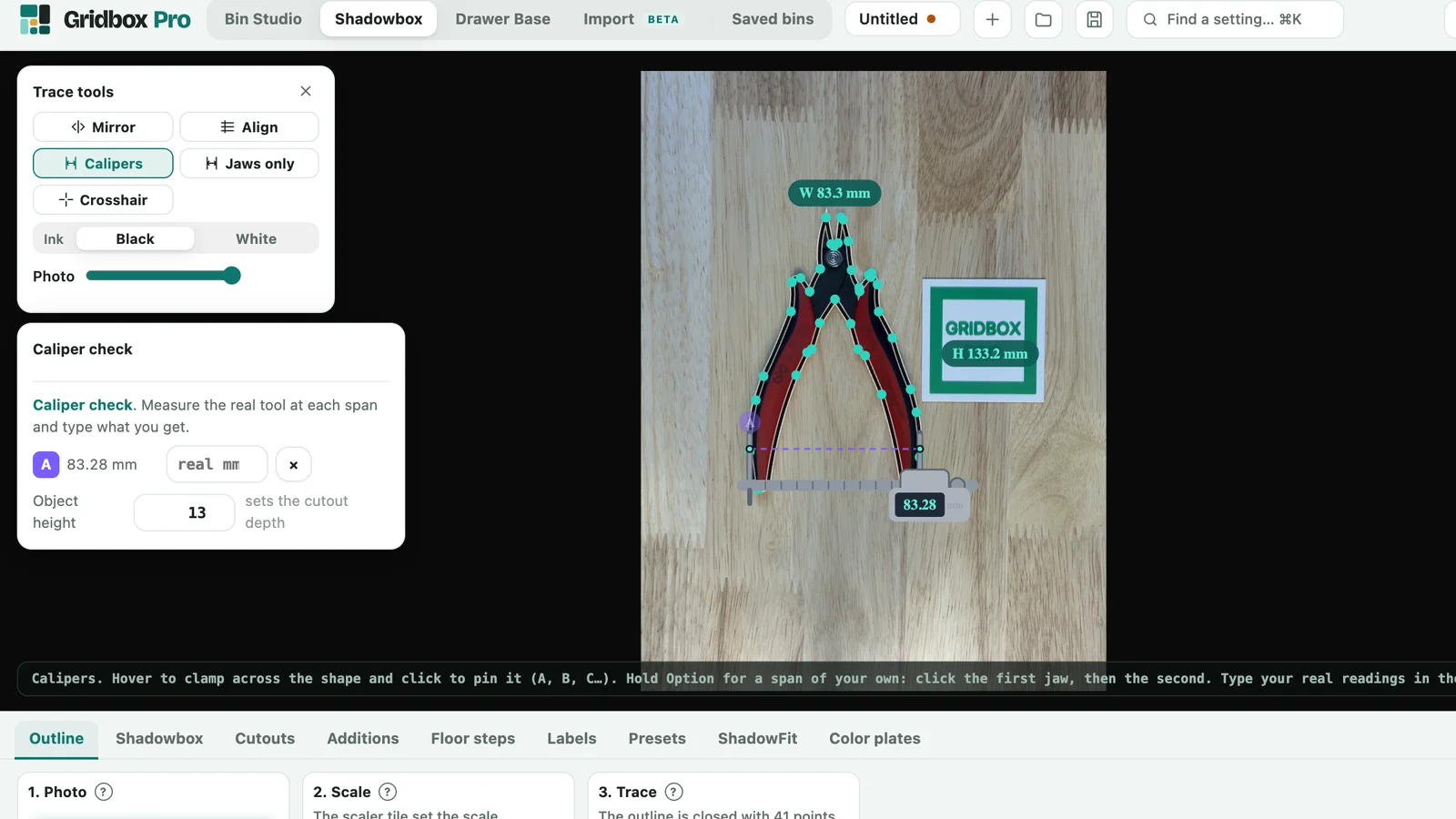
Task: Click the Untitled document name button
Action: pyautogui.click(x=902, y=19)
